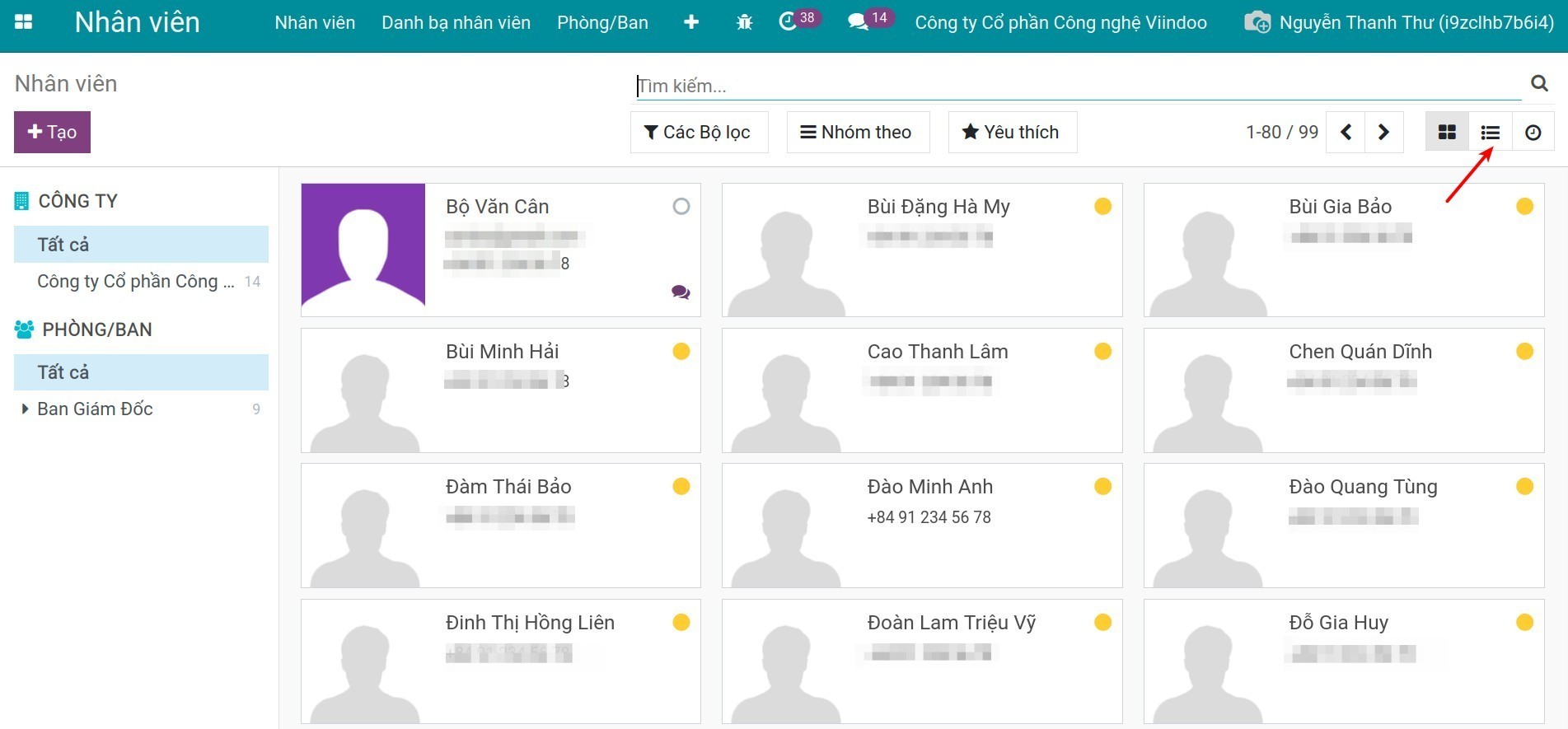
Task: Open activities clock icon with 38 badge
Action: [x=798, y=20]
